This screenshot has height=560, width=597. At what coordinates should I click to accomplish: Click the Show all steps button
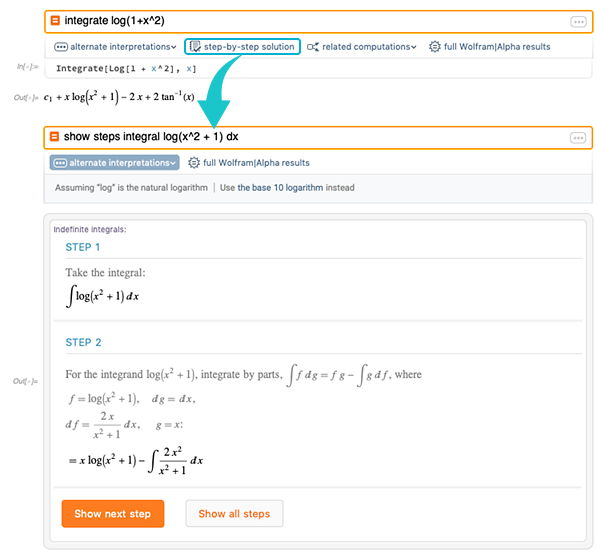point(234,514)
